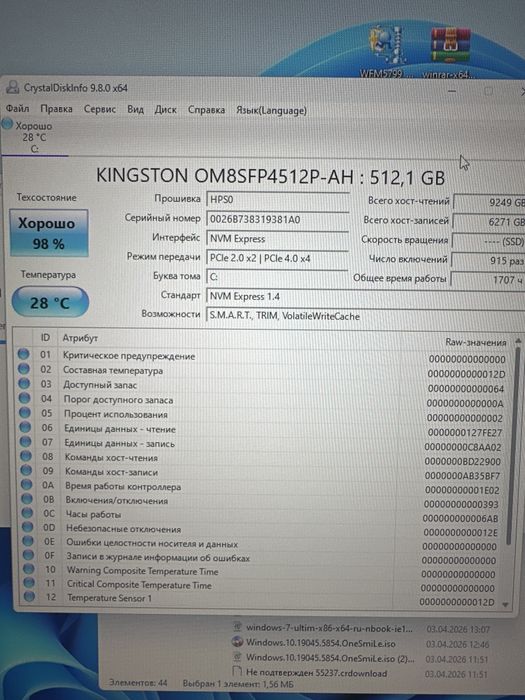Click the ID column header
525x700 pixels.
click(45, 338)
